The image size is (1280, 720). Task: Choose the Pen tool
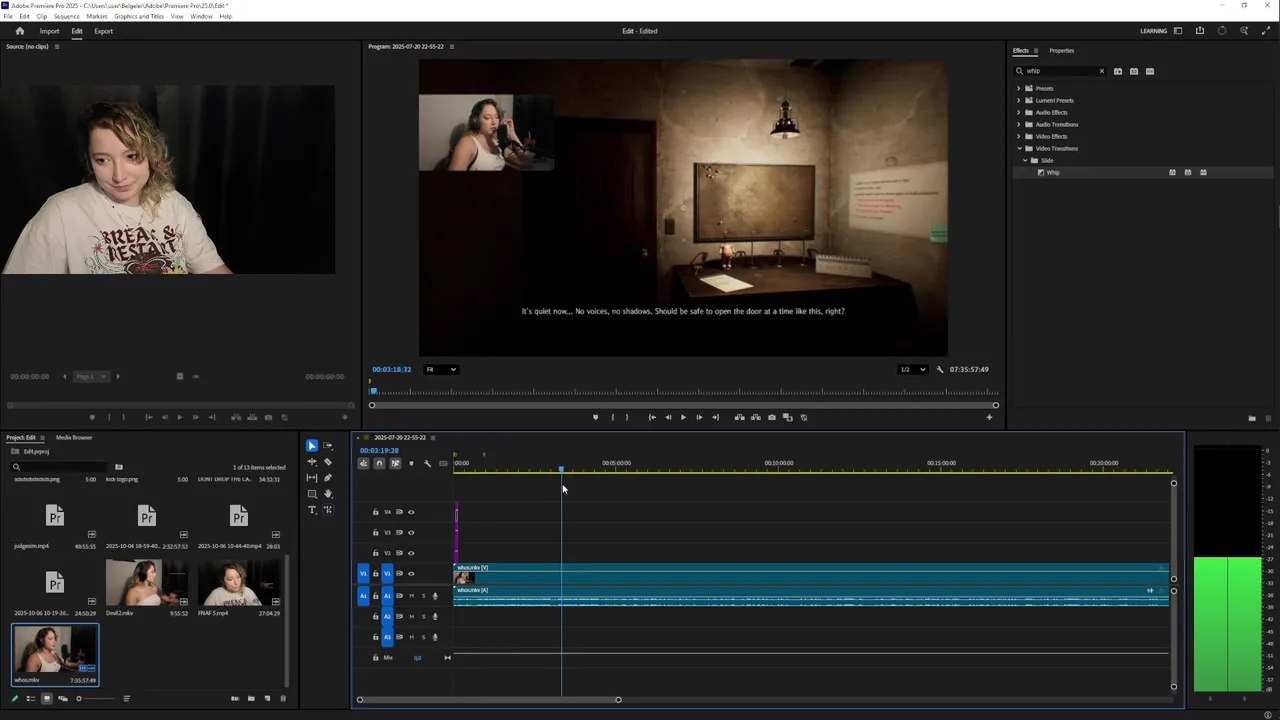[x=328, y=478]
